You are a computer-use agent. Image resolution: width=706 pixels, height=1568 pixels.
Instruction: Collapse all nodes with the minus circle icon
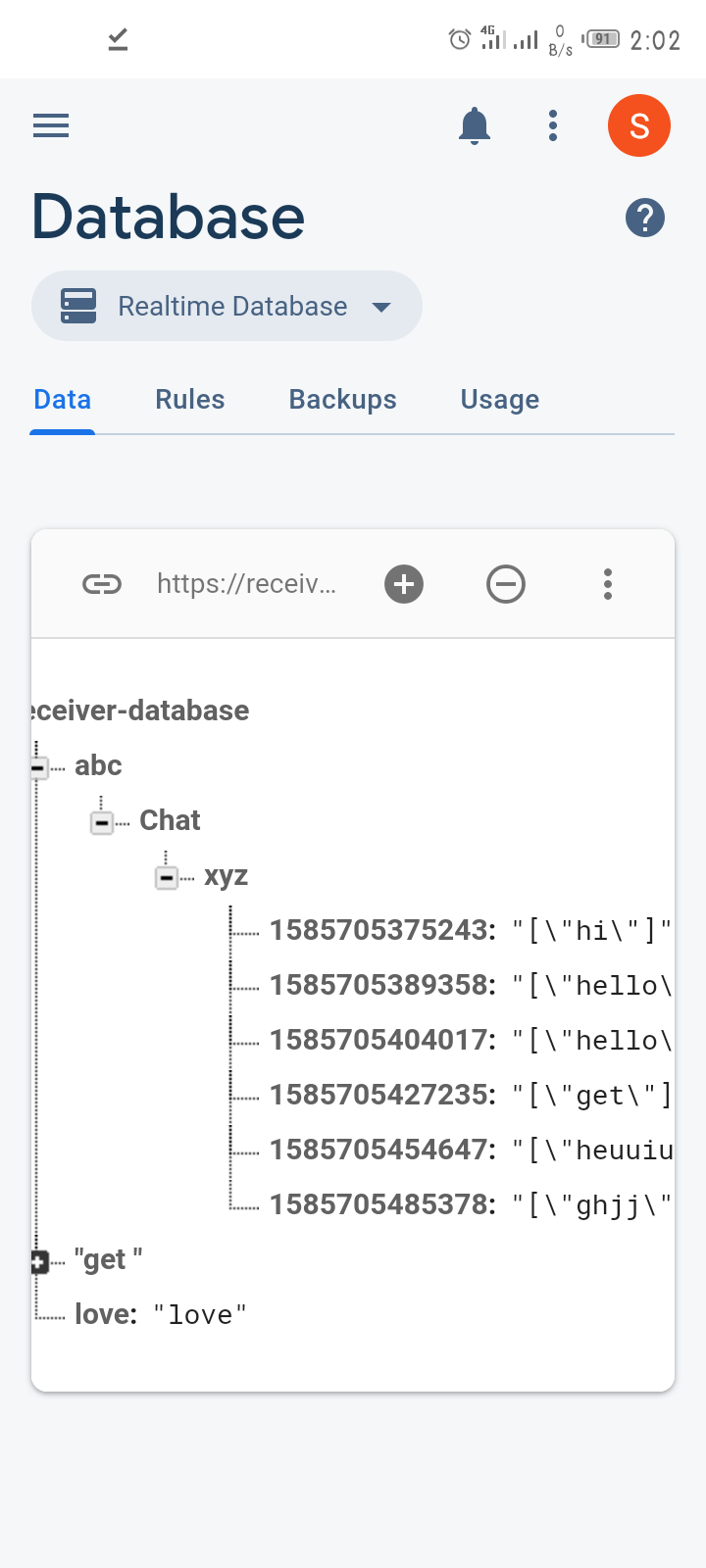pyautogui.click(x=506, y=585)
